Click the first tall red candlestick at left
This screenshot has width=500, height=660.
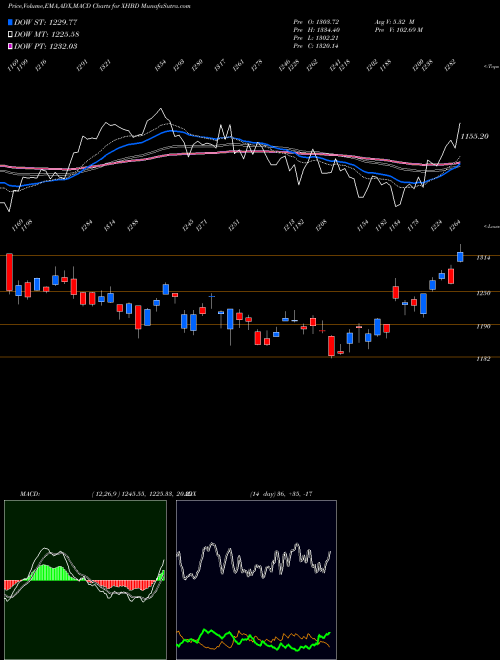coord(9,272)
